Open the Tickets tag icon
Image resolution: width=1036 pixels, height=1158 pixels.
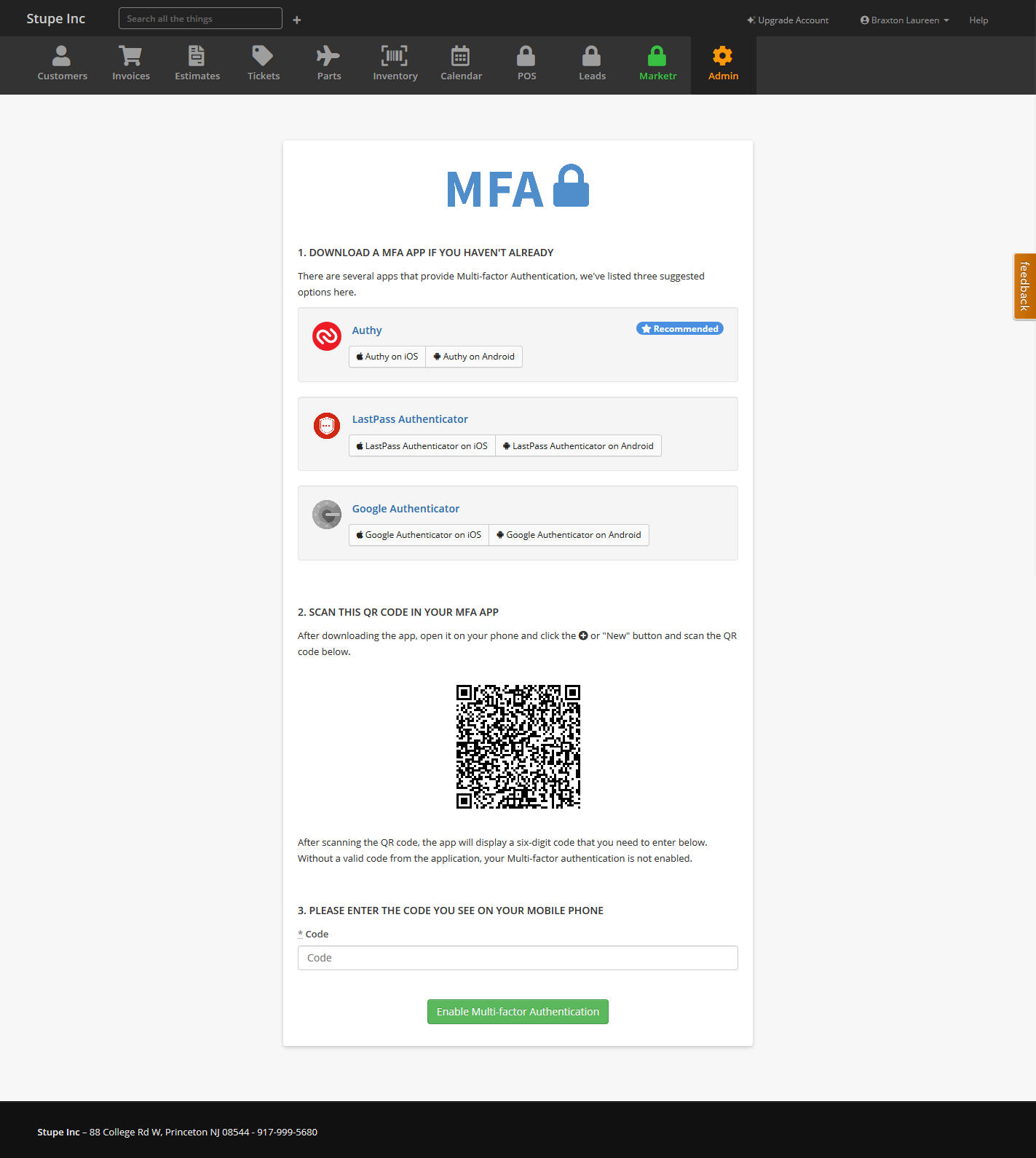point(263,56)
